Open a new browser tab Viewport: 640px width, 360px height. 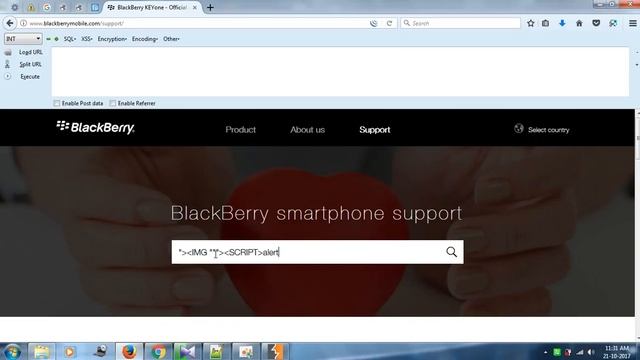coord(210,7)
